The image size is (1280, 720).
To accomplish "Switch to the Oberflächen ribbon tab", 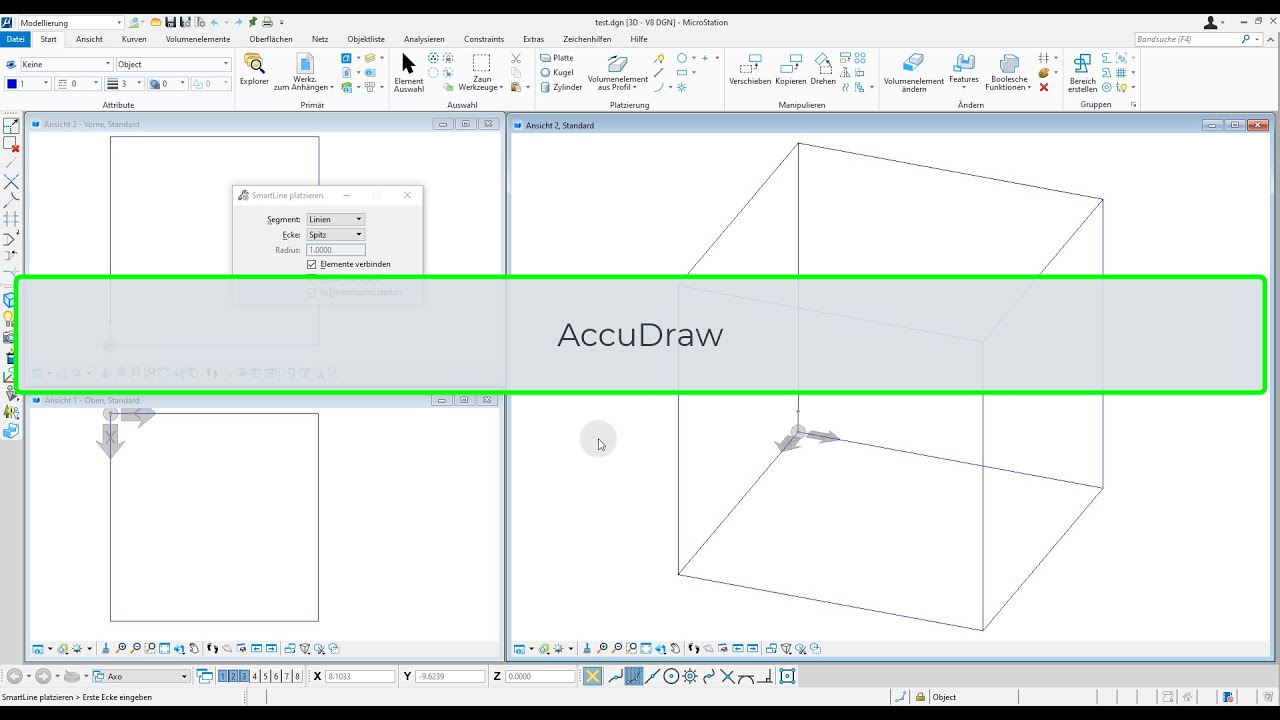I will pyautogui.click(x=271, y=39).
